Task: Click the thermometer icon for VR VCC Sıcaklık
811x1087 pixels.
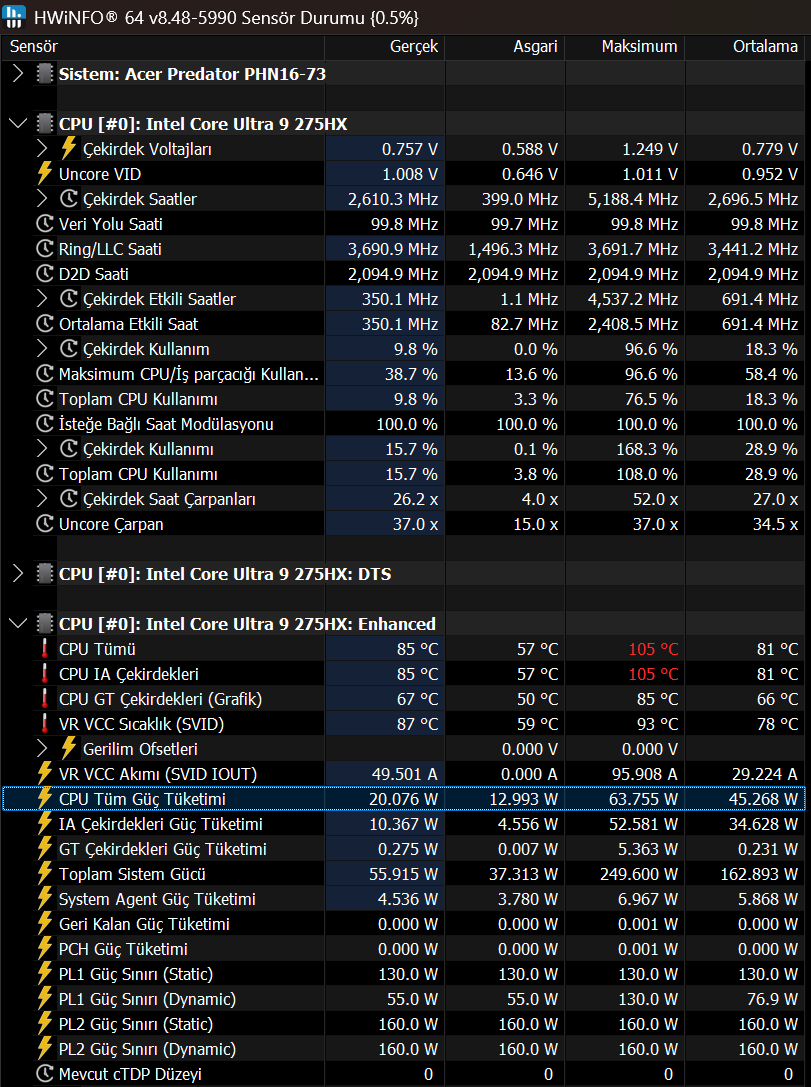Action: point(45,724)
